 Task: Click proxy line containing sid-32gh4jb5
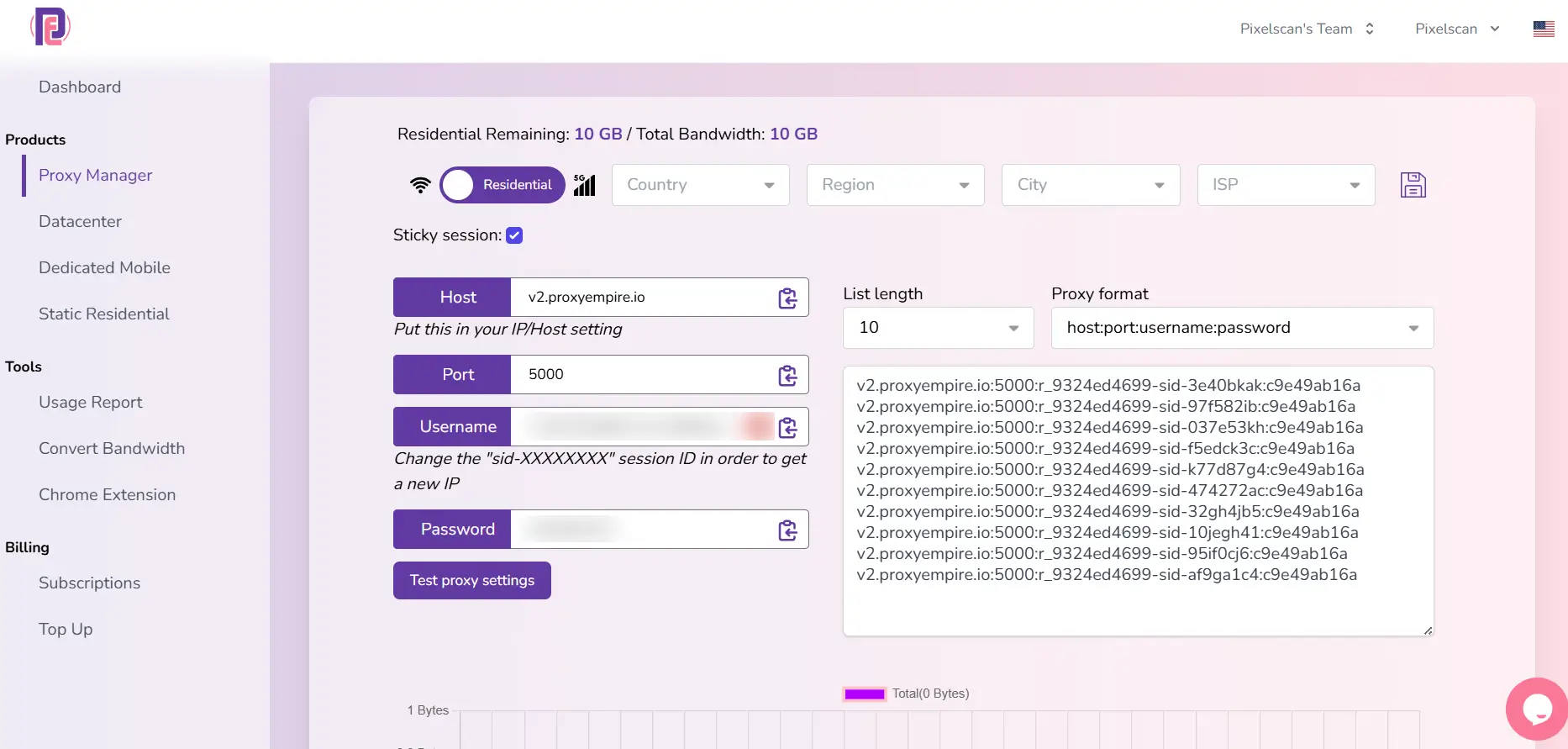pyautogui.click(x=1108, y=511)
